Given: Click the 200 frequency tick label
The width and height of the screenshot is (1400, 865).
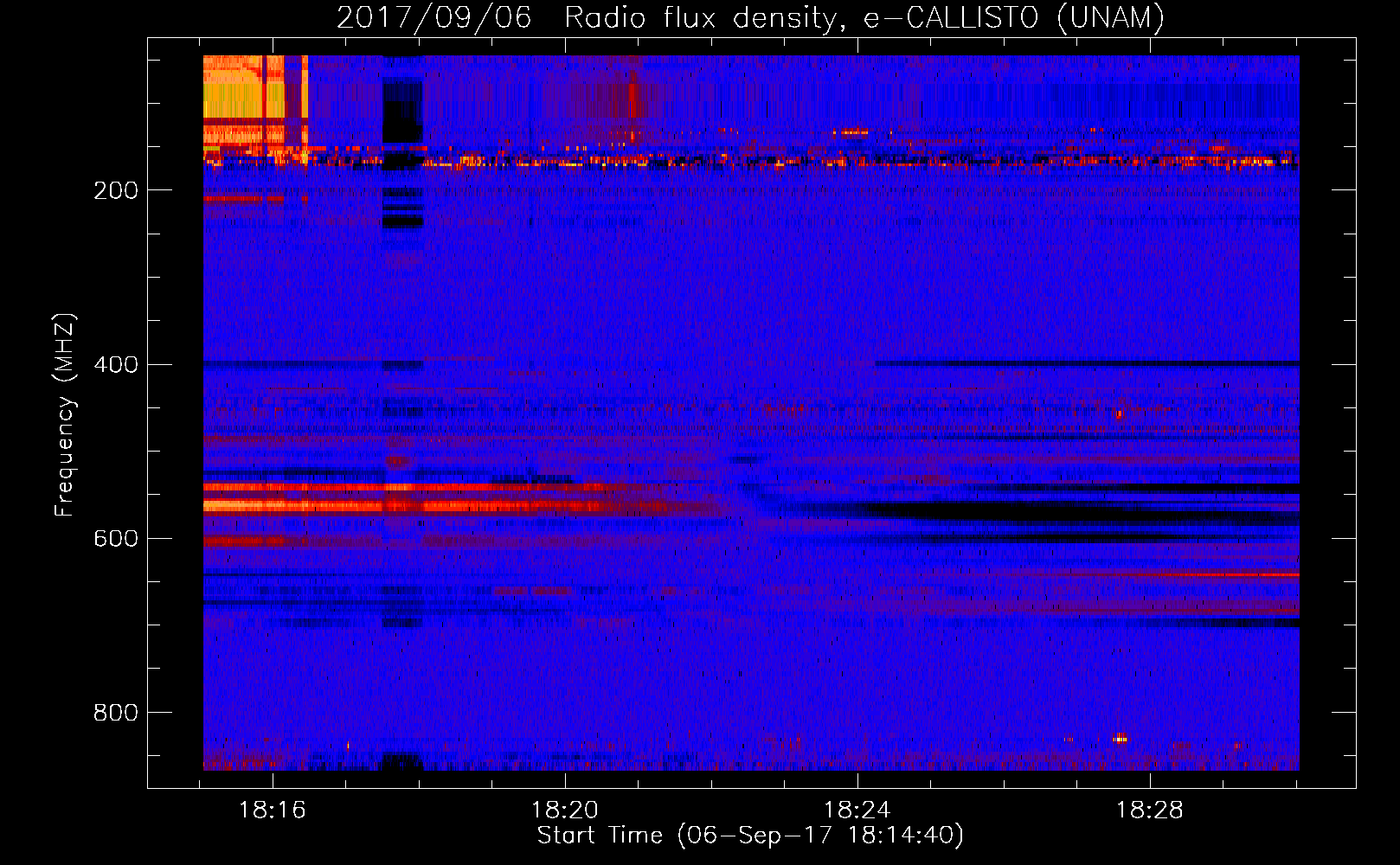Looking at the screenshot, I should pyautogui.click(x=116, y=190).
